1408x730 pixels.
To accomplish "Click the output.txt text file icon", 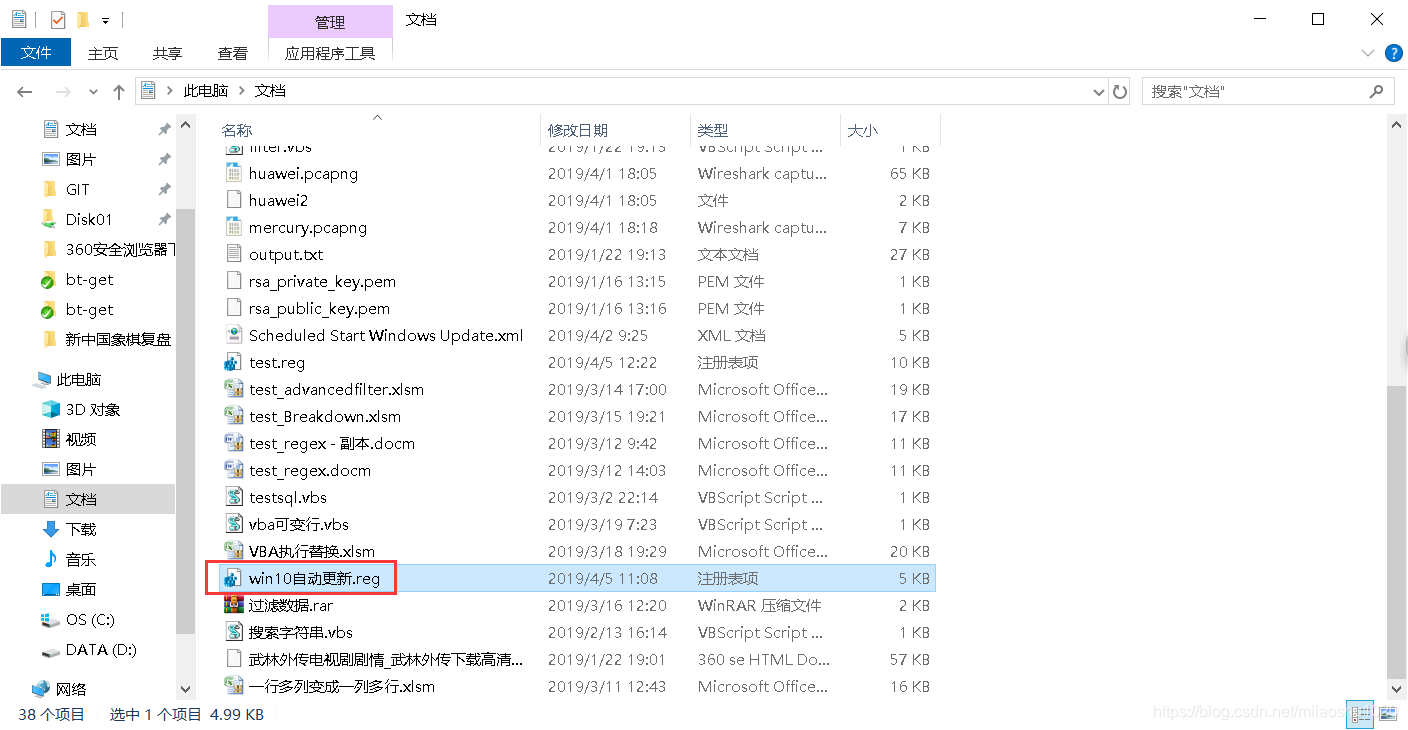I will pos(234,254).
